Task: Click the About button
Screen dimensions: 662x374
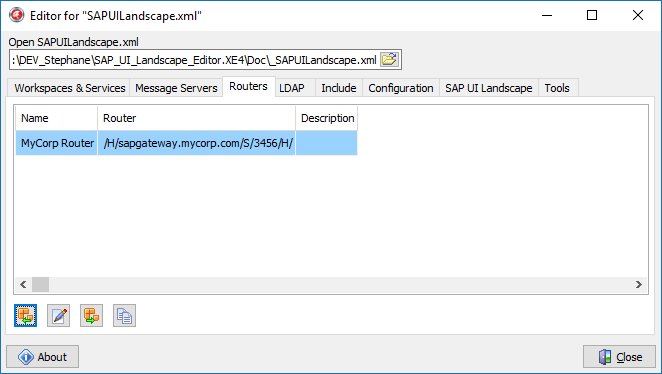Action: (x=42, y=357)
